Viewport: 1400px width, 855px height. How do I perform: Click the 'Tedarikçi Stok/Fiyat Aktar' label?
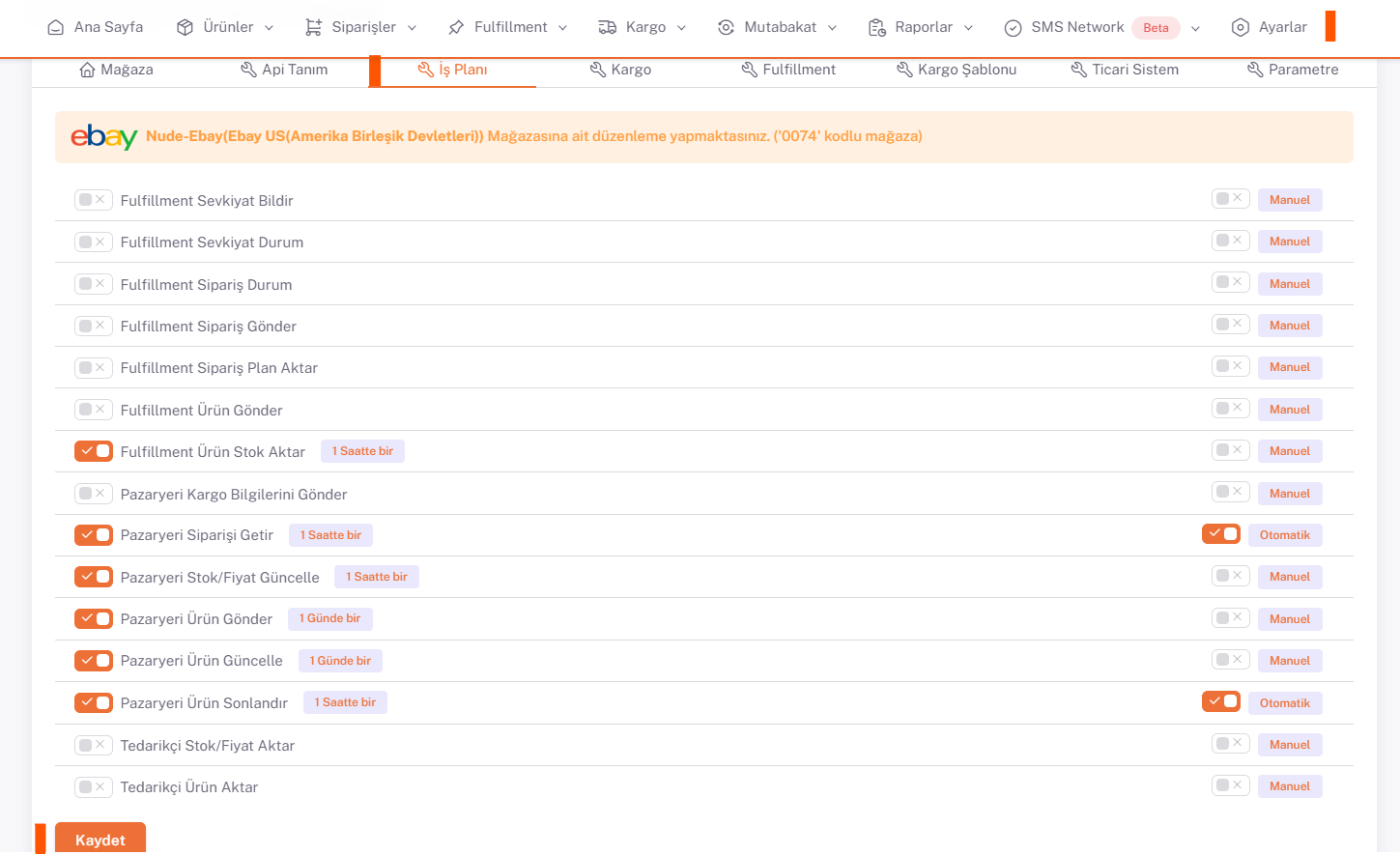pyautogui.click(x=208, y=746)
